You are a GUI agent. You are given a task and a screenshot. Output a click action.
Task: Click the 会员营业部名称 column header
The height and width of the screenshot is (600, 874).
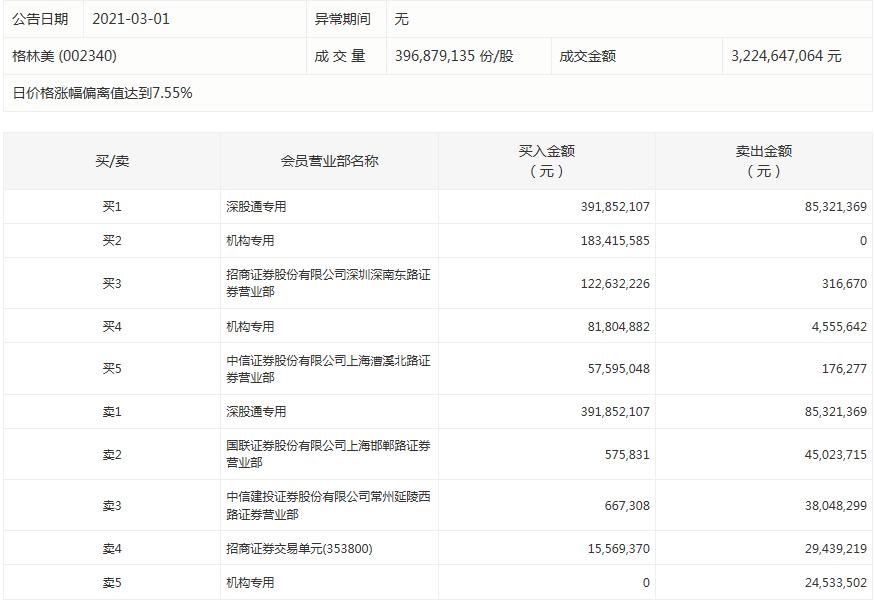(329, 161)
